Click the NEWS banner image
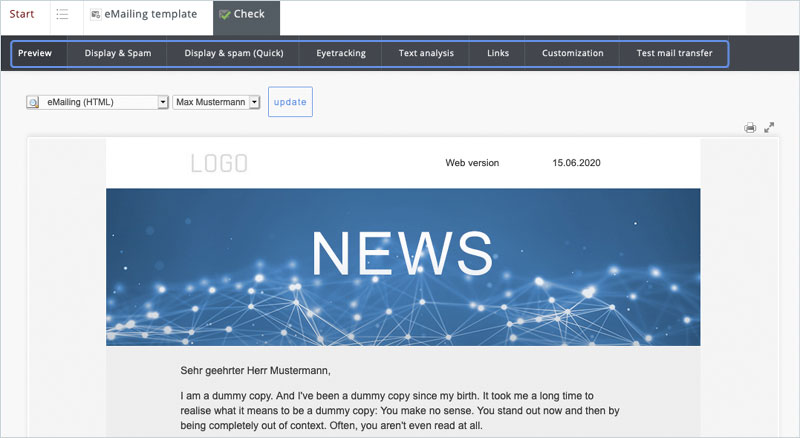The height and width of the screenshot is (438, 800). [403, 267]
